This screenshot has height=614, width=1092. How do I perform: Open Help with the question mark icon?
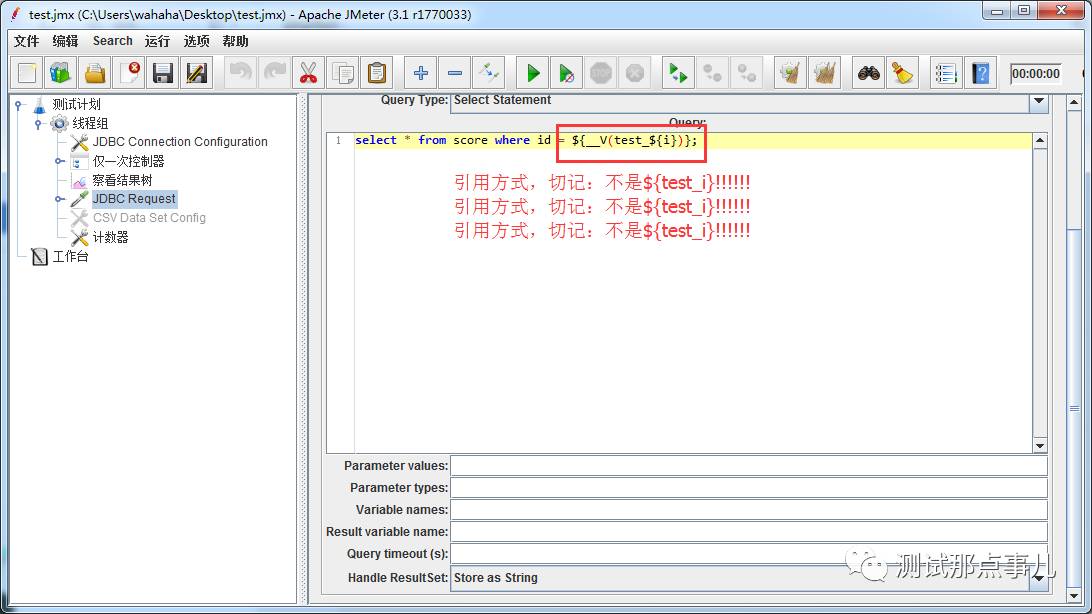point(981,73)
